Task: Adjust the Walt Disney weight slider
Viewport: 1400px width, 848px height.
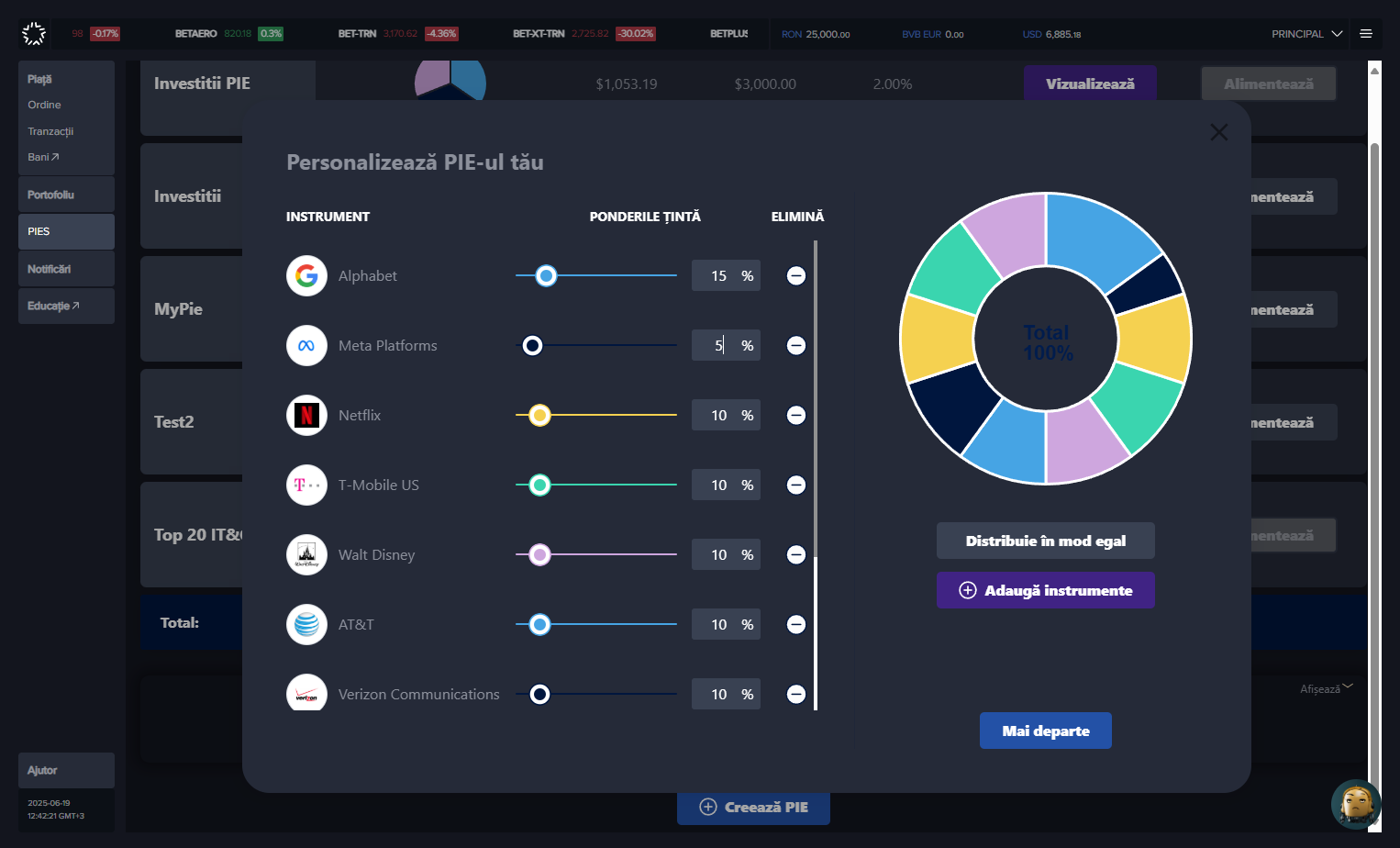Action: click(x=596, y=554)
